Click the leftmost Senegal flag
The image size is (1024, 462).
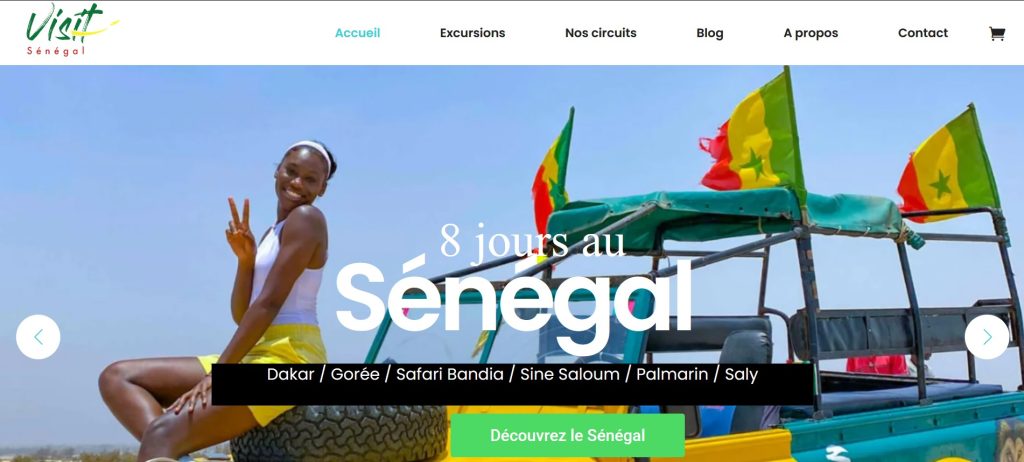pyautogui.click(x=552, y=173)
